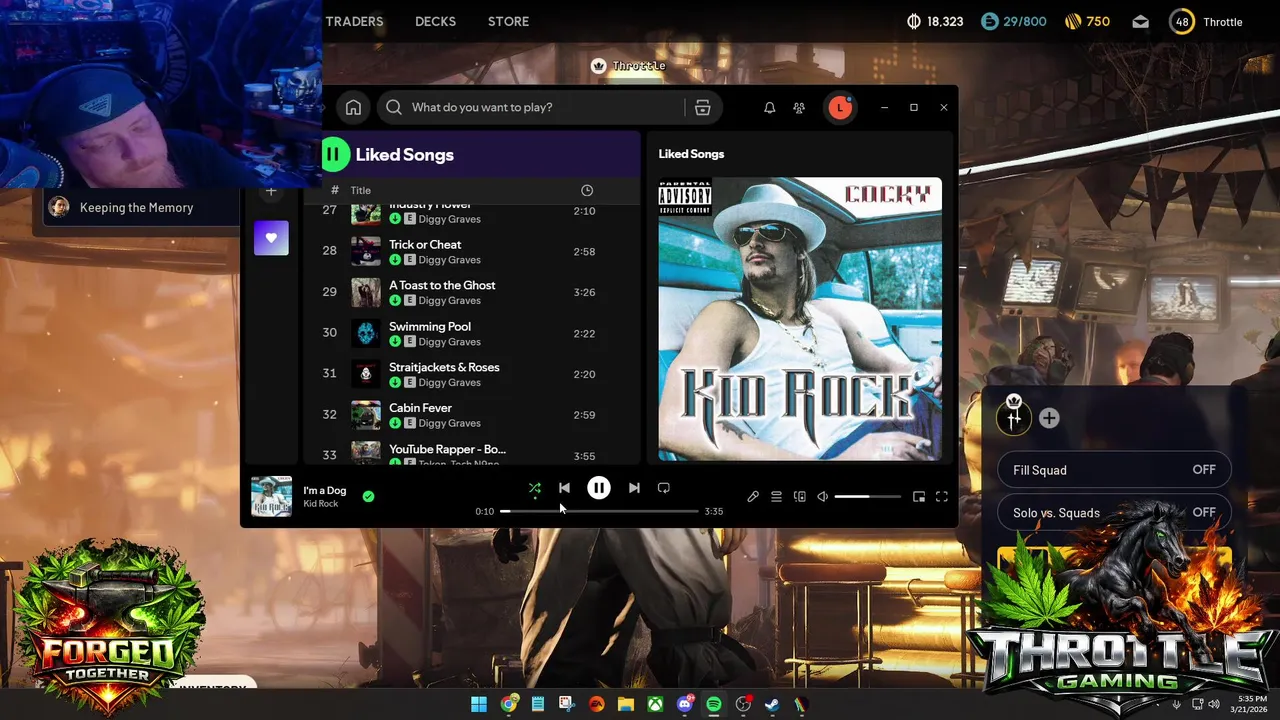This screenshot has width=1280, height=720.
Task: Check the 18,323 currency balance
Action: (x=934, y=22)
